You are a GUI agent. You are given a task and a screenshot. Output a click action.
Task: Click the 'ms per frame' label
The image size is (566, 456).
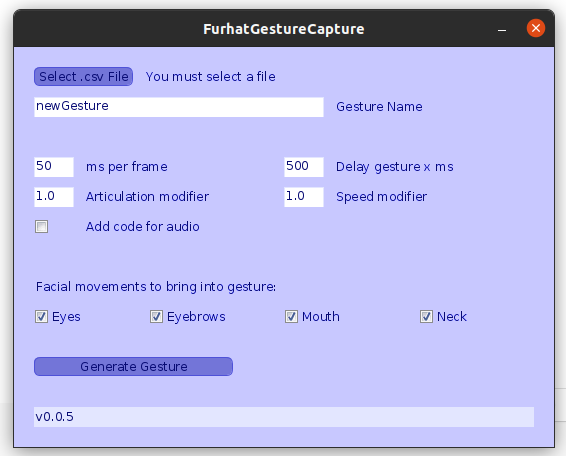coord(127,167)
